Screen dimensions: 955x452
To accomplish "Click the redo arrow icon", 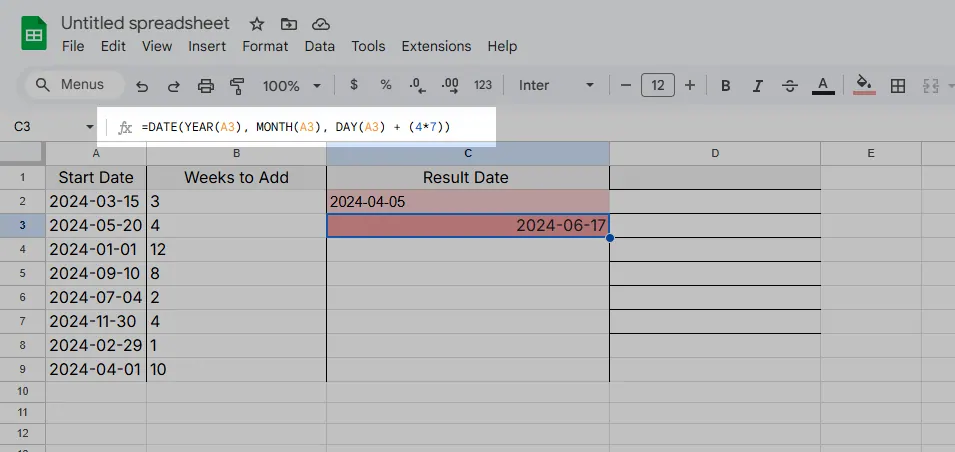I will point(173,86).
